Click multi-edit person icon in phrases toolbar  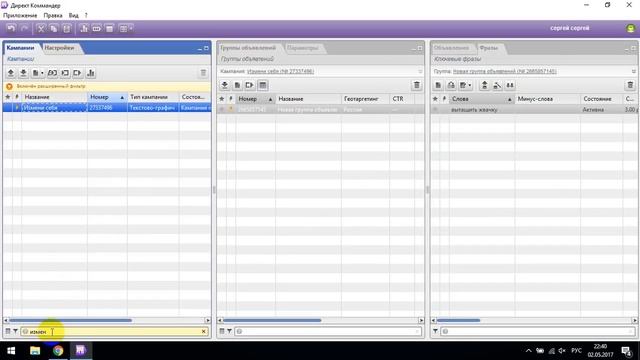[x=497, y=85]
